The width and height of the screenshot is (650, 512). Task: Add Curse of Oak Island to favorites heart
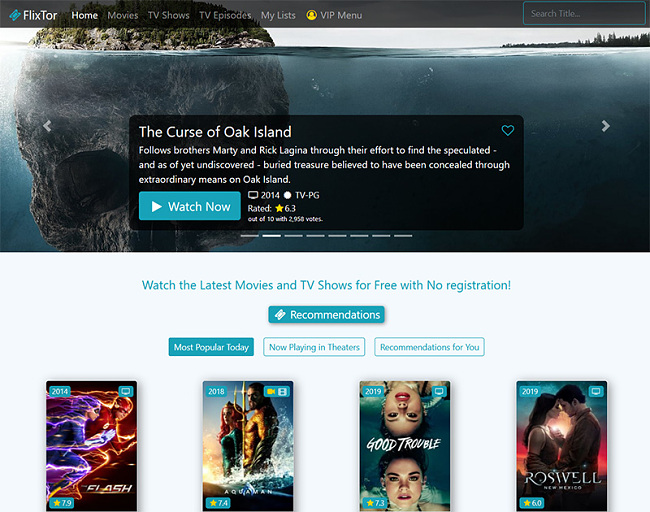click(508, 130)
